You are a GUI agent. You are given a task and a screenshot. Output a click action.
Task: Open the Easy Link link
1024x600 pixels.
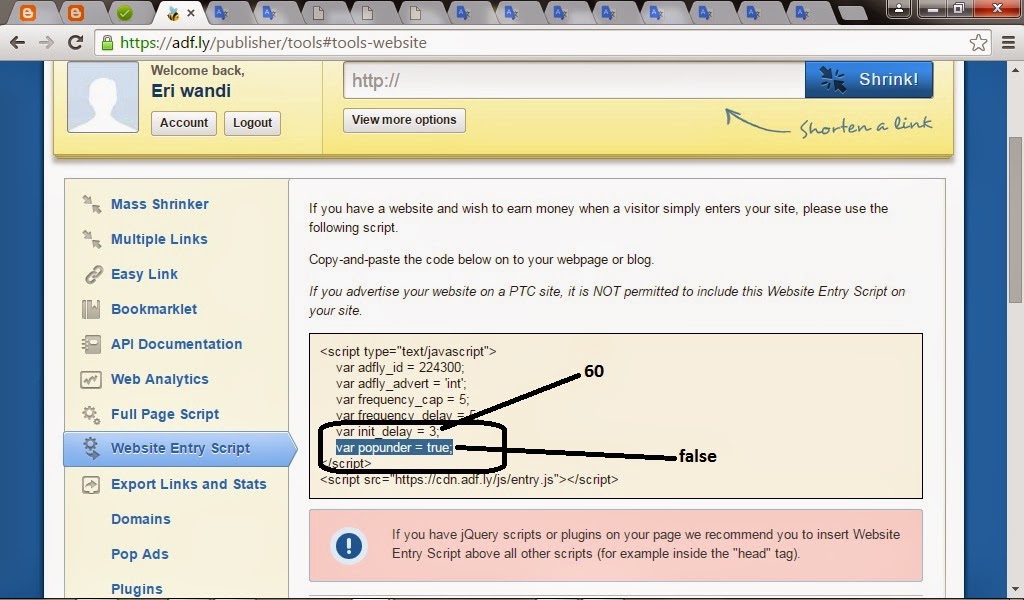point(144,274)
